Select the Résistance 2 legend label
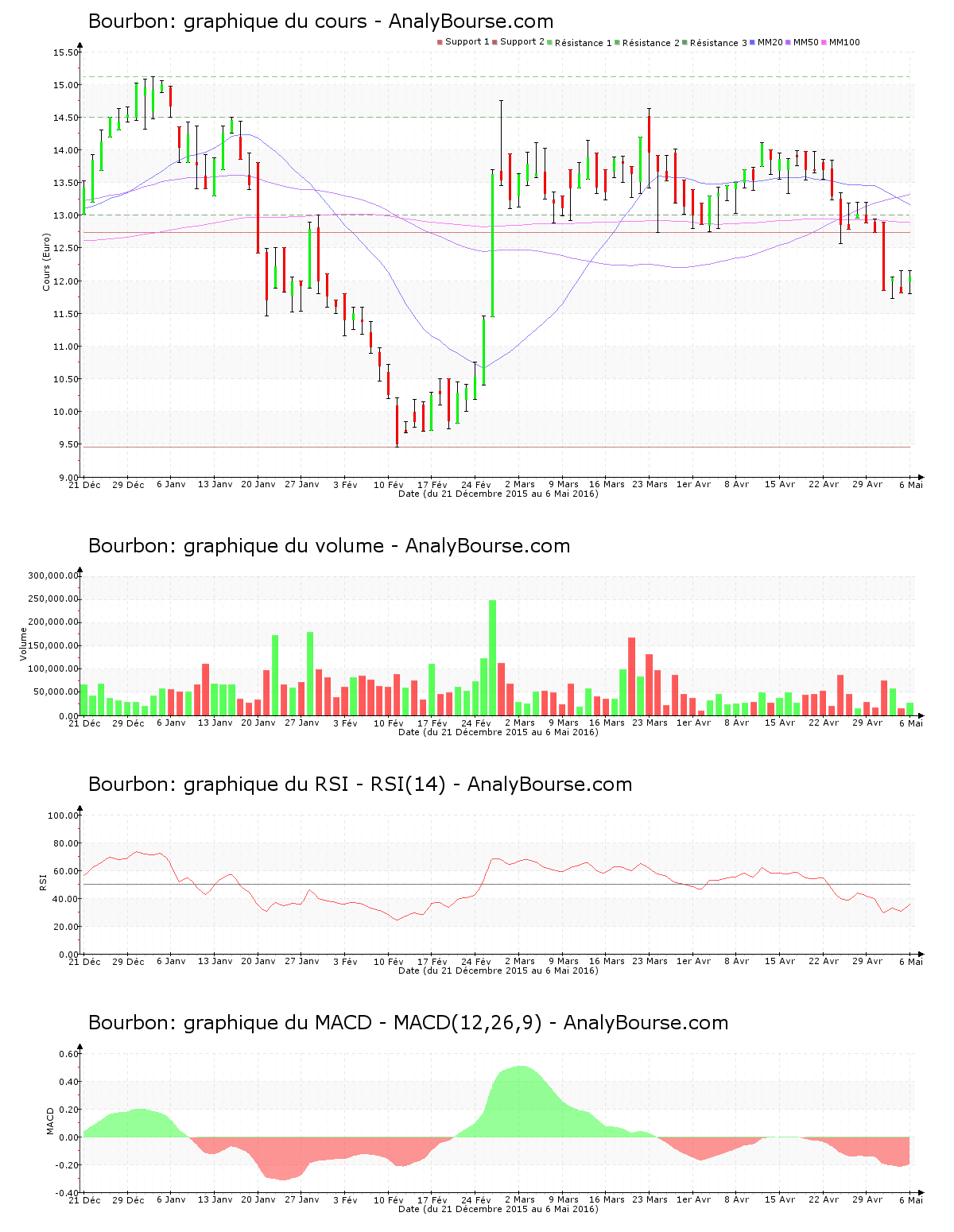The height and width of the screenshot is (1232, 954). click(x=651, y=43)
